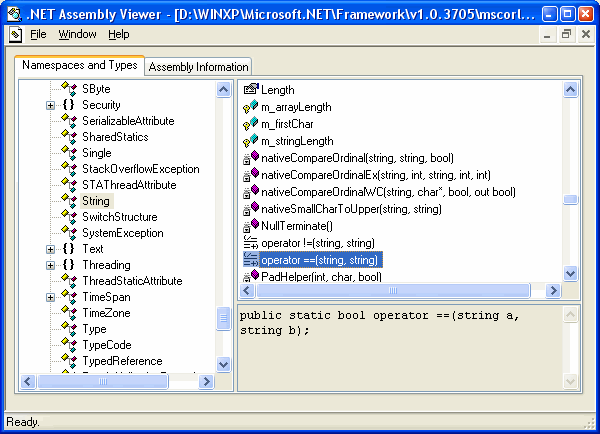
Task: Restore the inner document window
Action: 566,34
